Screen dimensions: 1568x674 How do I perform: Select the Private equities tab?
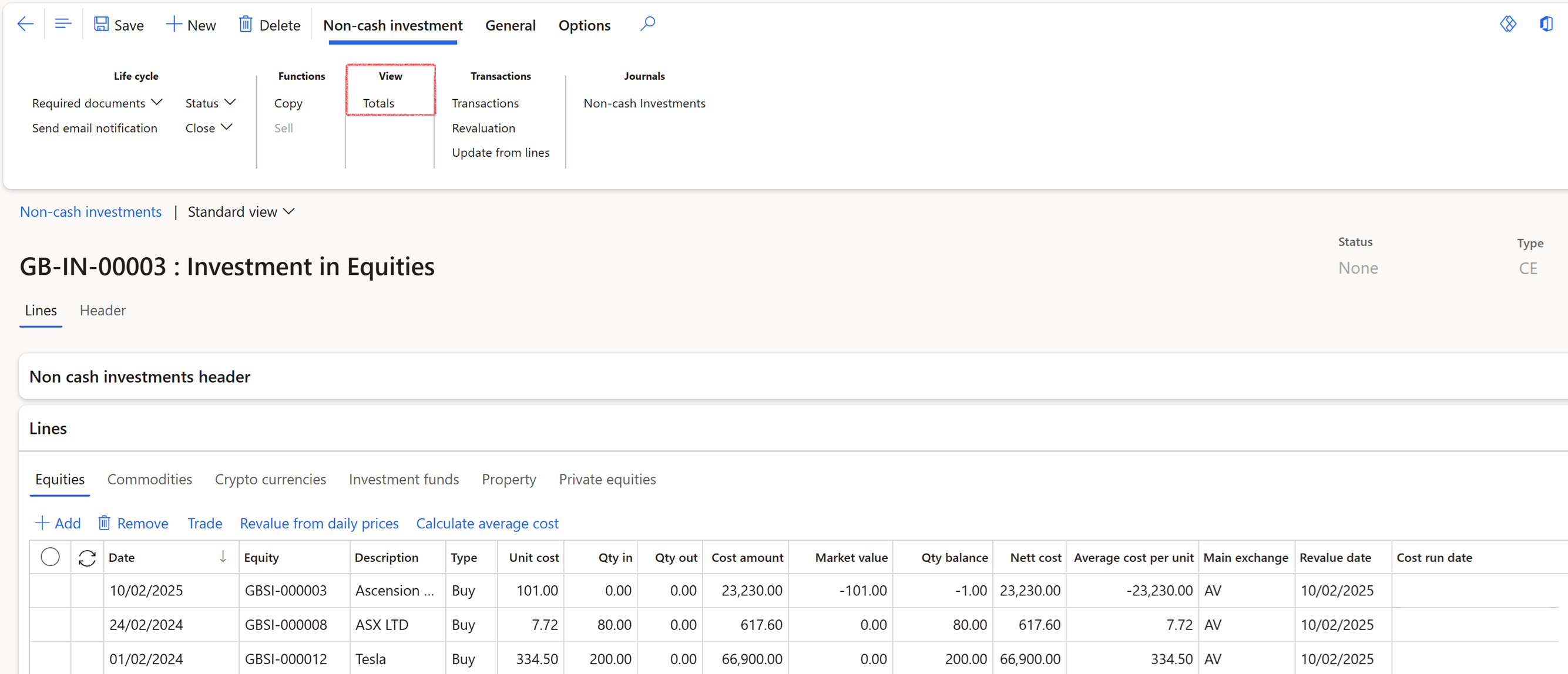(x=607, y=479)
